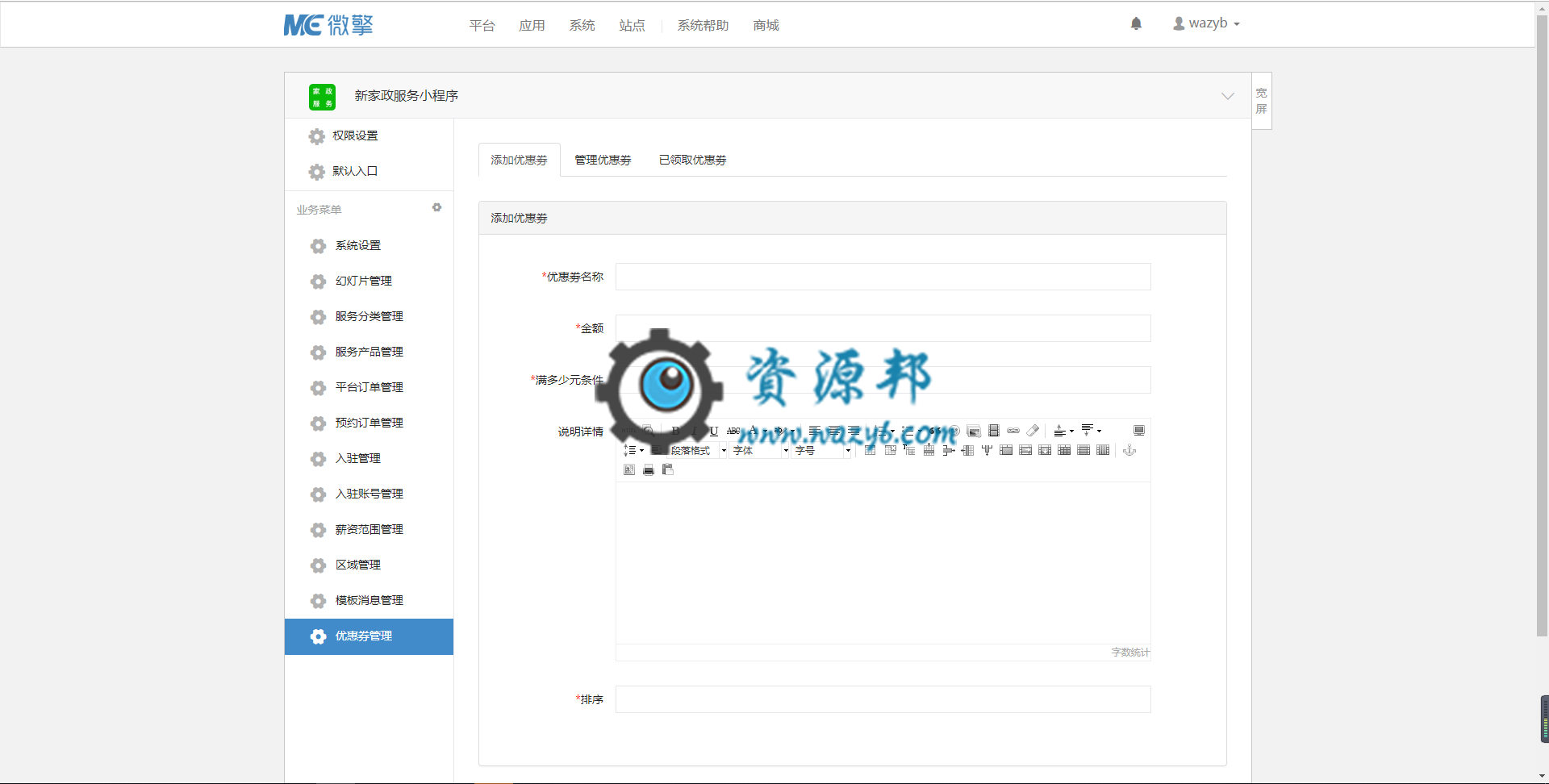The image size is (1549, 784).
Task: Click the delete row icon
Action: click(949, 450)
